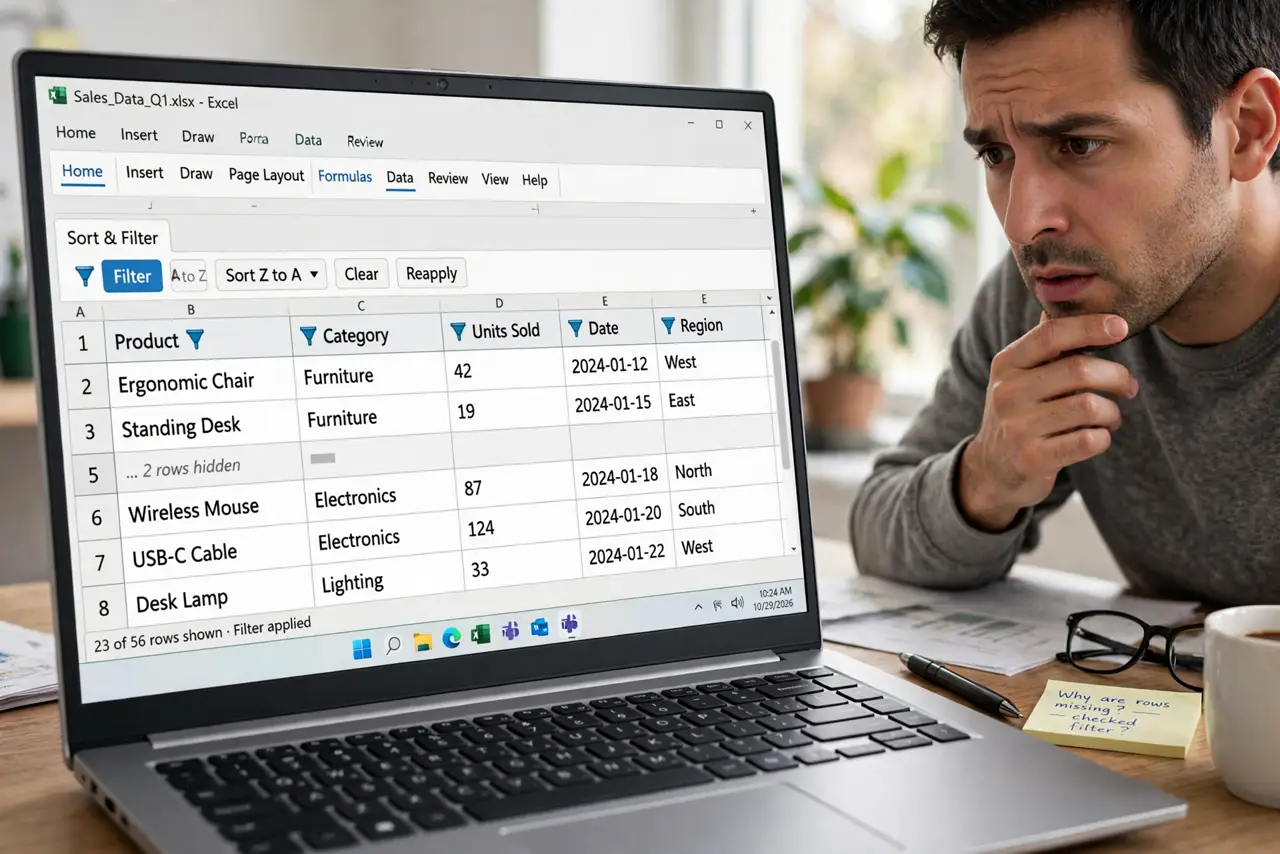
Task: Open the Product column filter funnel
Action: click(195, 339)
